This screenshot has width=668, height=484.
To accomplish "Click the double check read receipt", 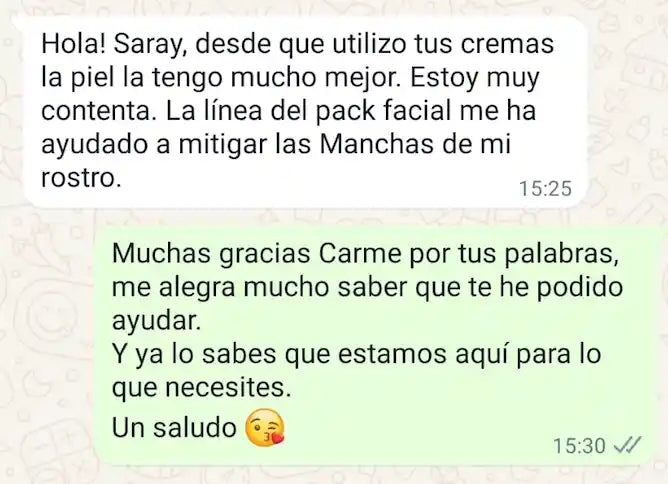I will point(626,446).
